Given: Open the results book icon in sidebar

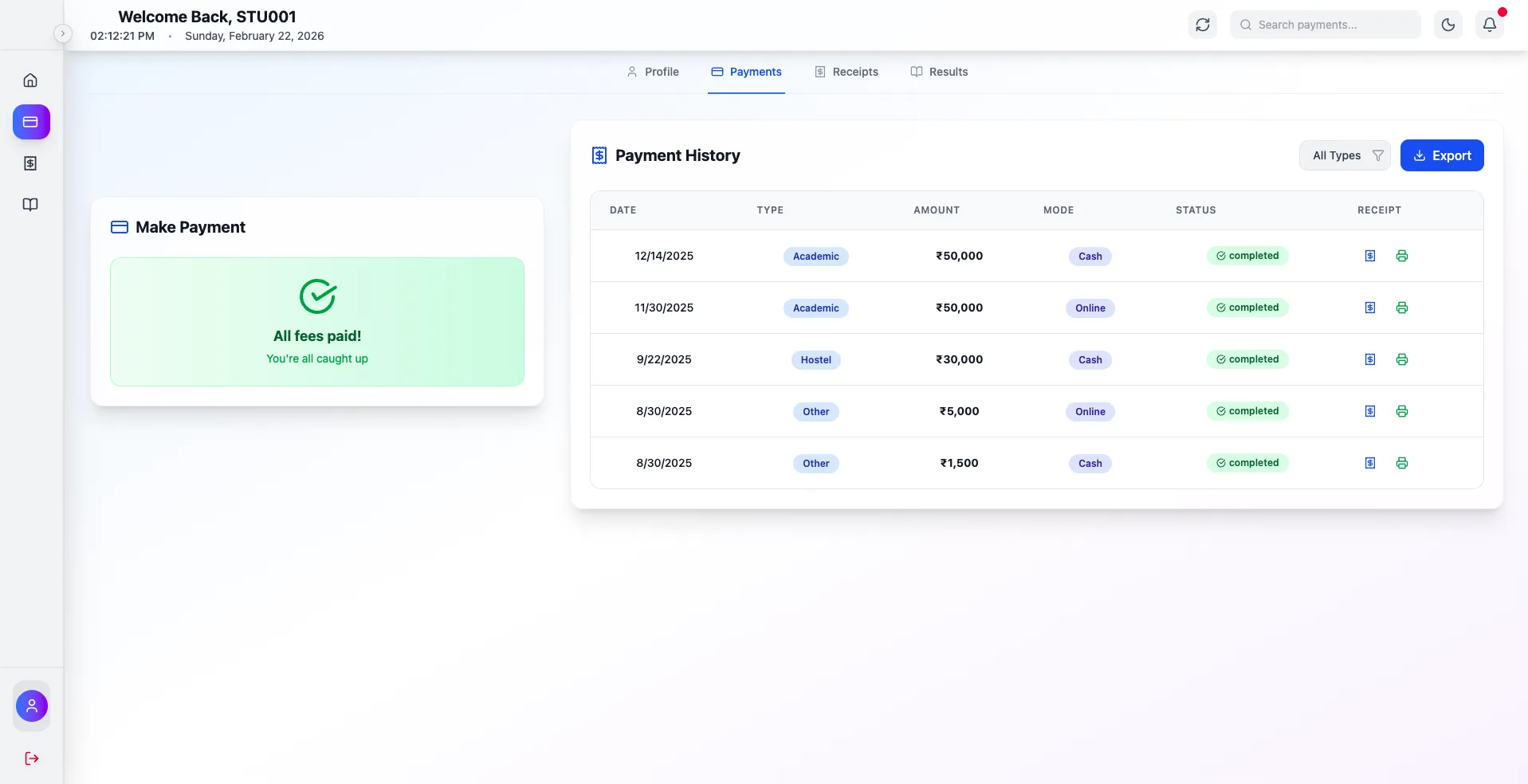Looking at the screenshot, I should point(30,205).
